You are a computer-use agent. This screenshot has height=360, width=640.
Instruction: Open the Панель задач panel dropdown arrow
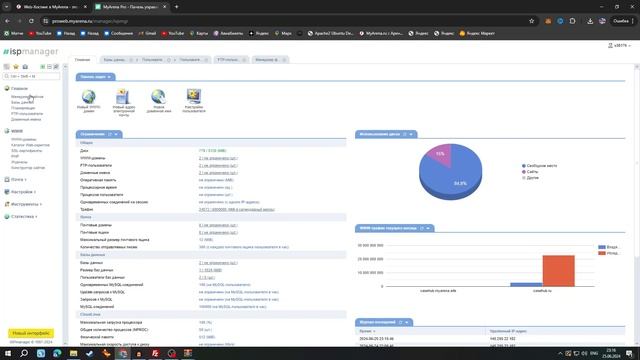tap(109, 77)
